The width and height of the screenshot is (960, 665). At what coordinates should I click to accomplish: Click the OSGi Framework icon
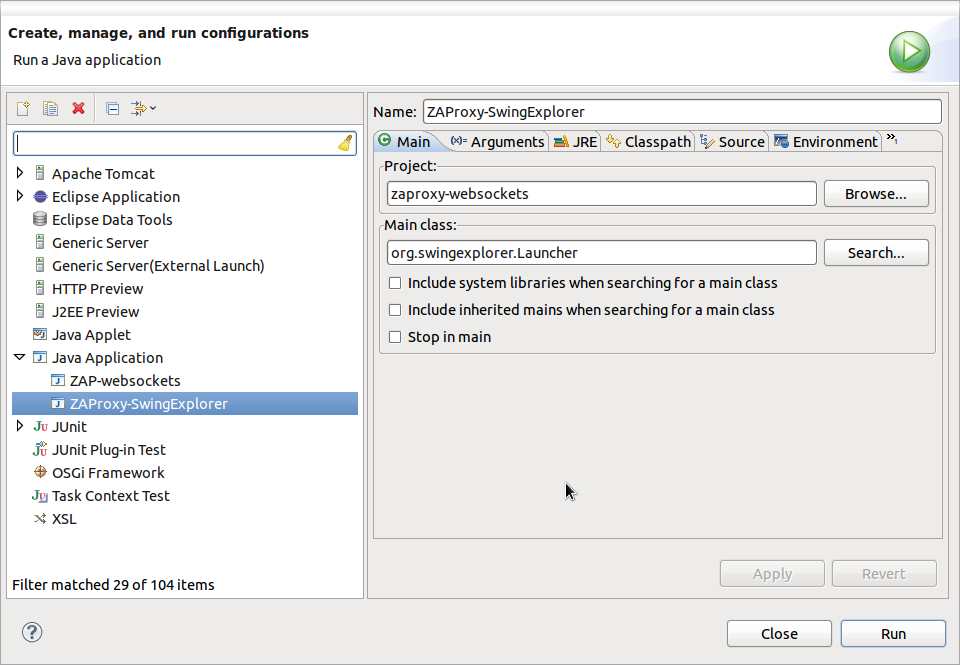click(40, 472)
